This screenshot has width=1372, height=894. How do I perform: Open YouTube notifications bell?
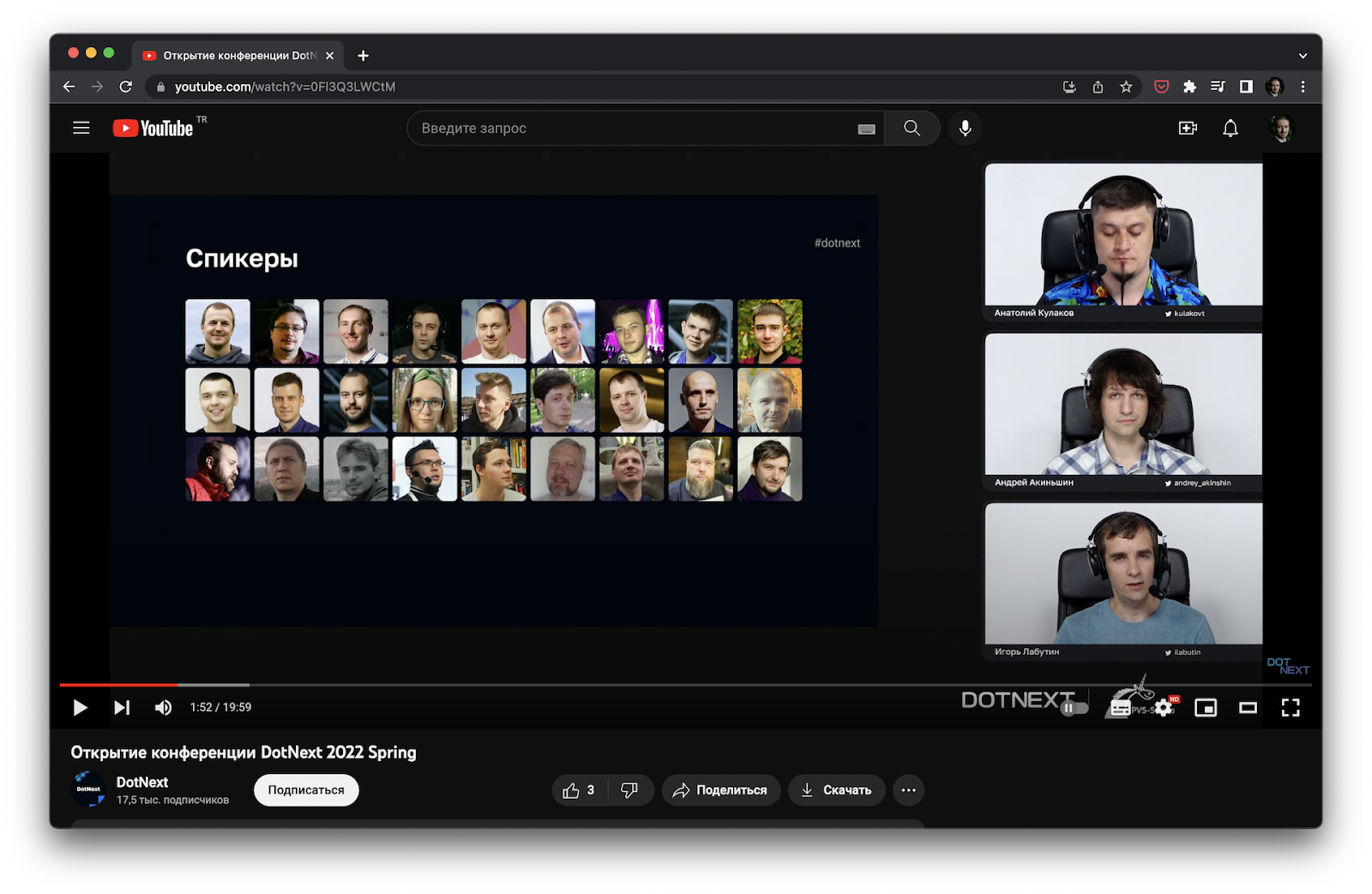(1230, 128)
